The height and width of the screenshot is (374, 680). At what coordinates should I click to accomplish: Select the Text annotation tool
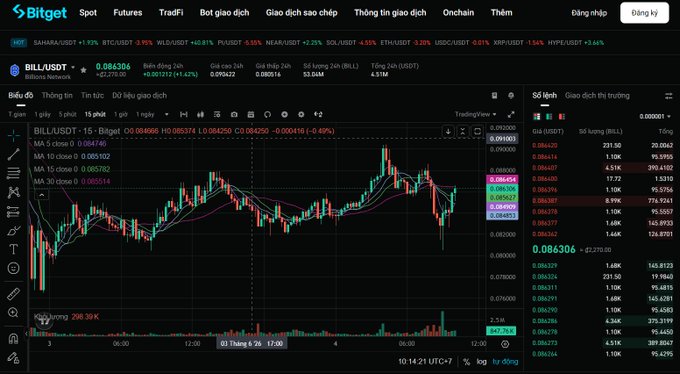13,249
